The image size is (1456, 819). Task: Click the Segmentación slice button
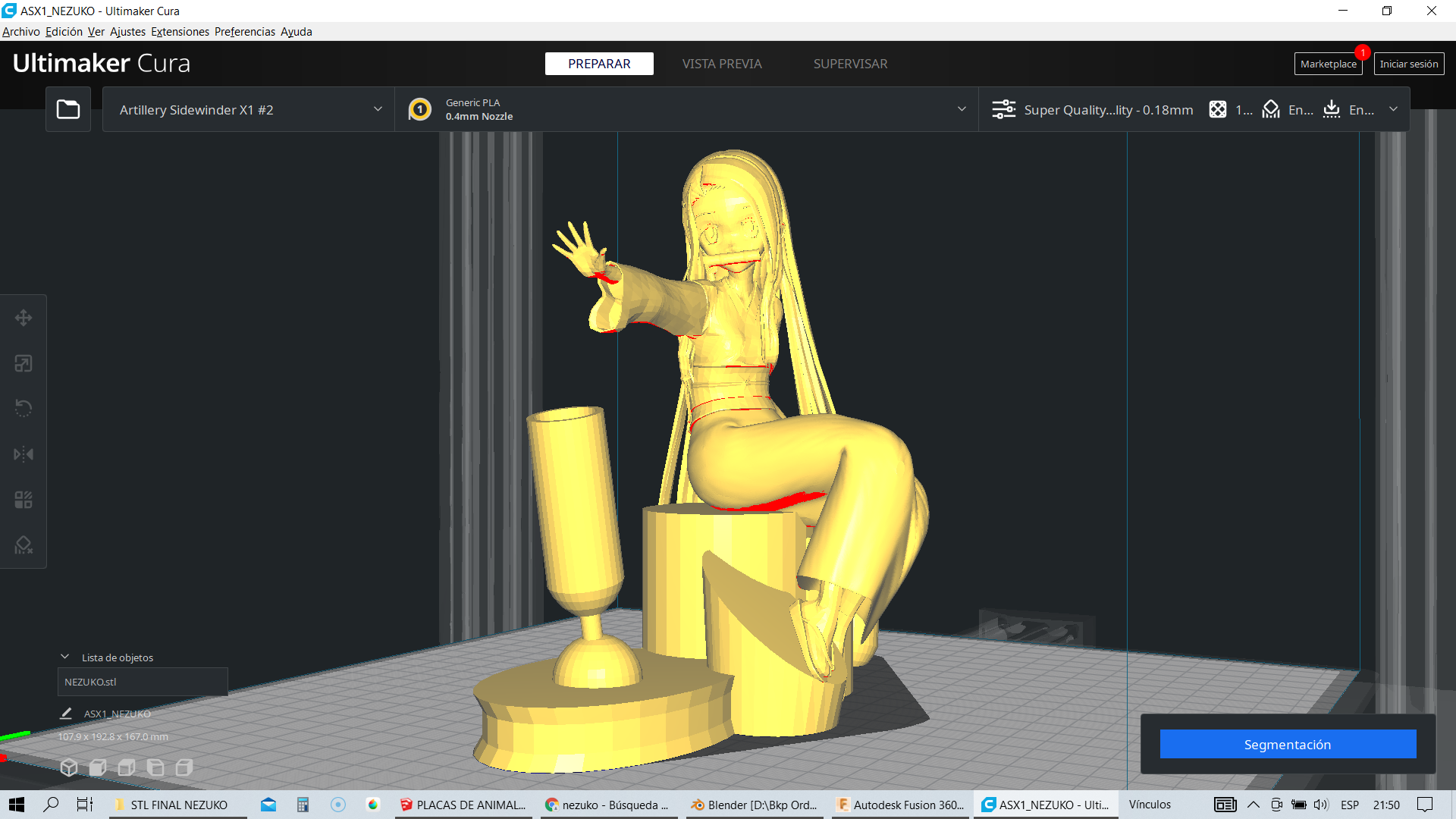click(1287, 744)
